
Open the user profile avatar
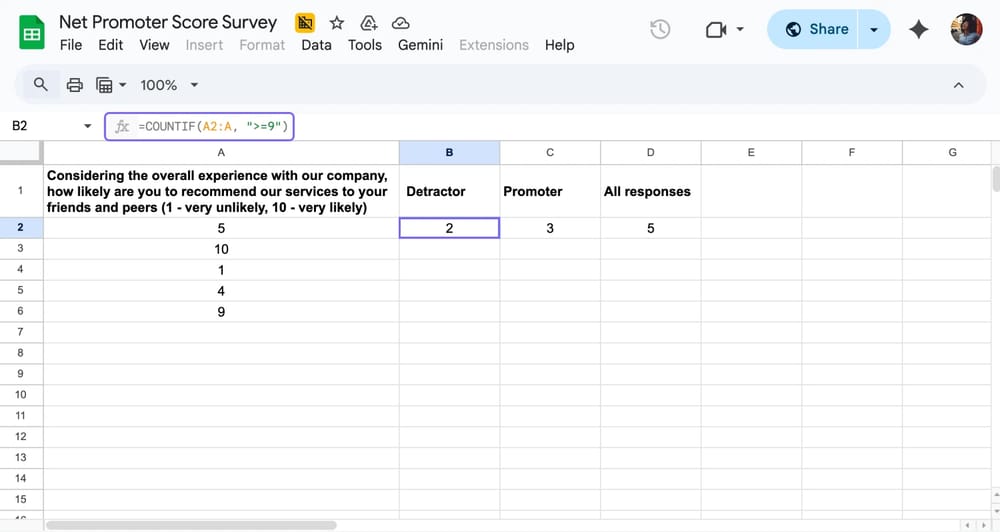point(966,29)
